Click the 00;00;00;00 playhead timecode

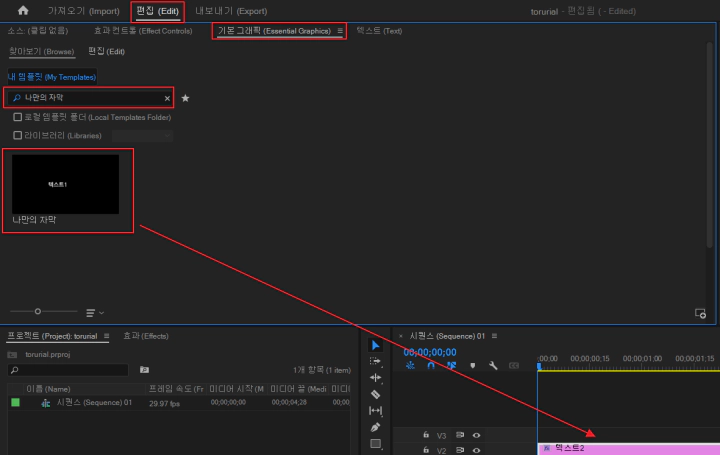click(x=430, y=352)
